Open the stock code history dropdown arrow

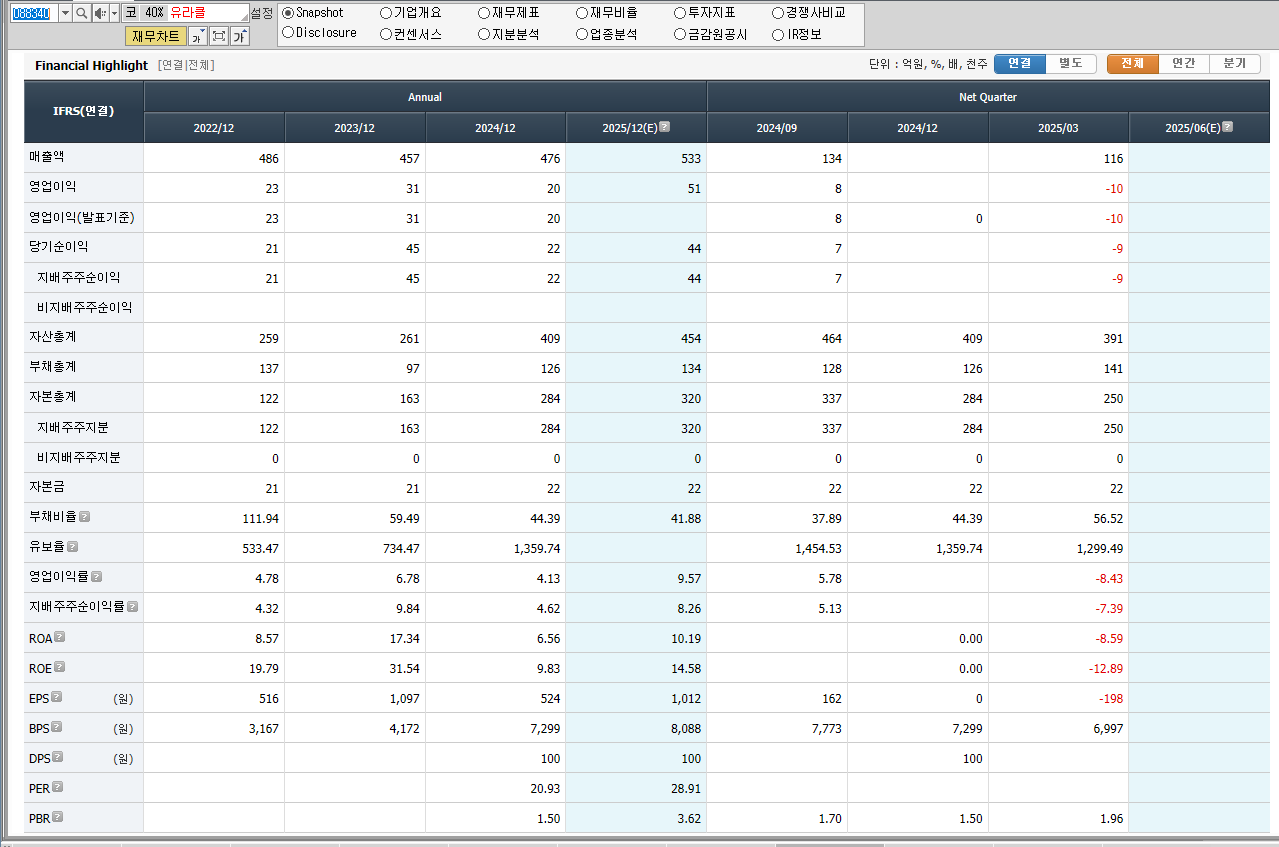point(65,13)
